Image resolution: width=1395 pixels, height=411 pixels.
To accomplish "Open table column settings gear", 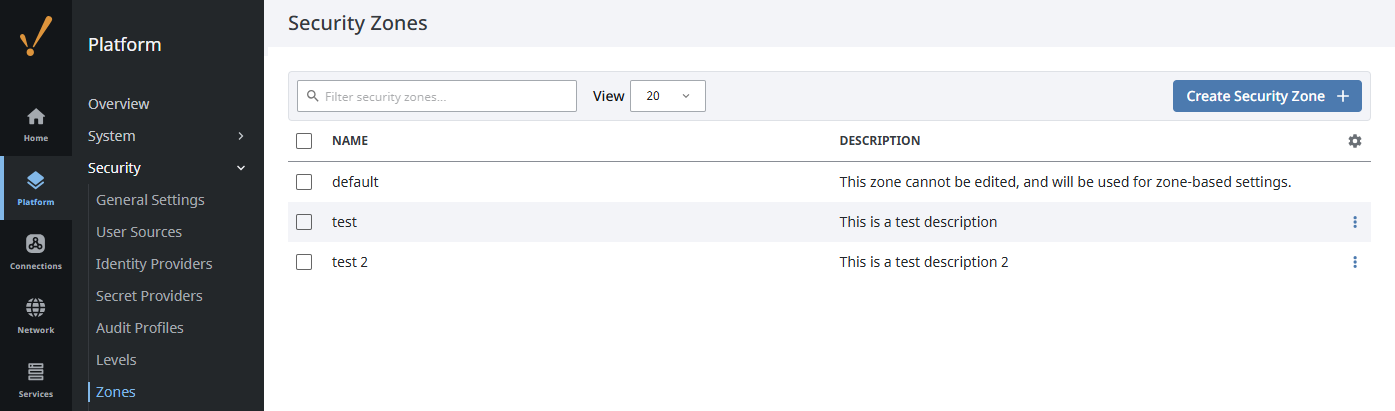I will pos(1354,141).
